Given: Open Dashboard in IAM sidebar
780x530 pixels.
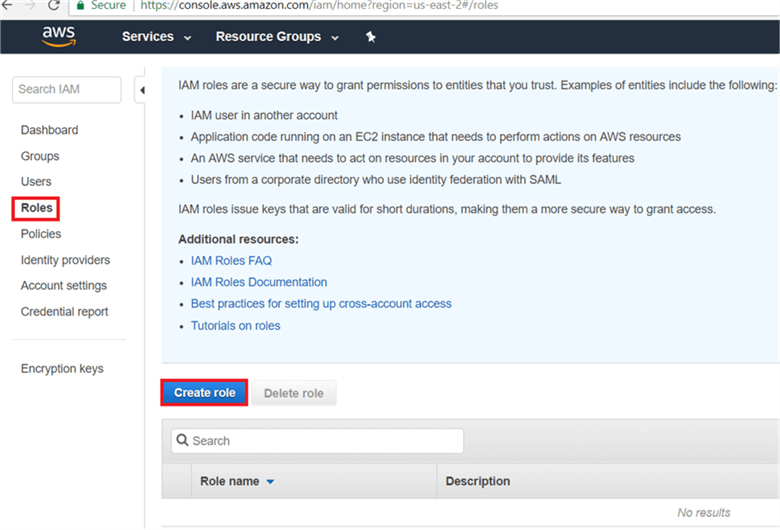Looking at the screenshot, I should (x=49, y=130).
